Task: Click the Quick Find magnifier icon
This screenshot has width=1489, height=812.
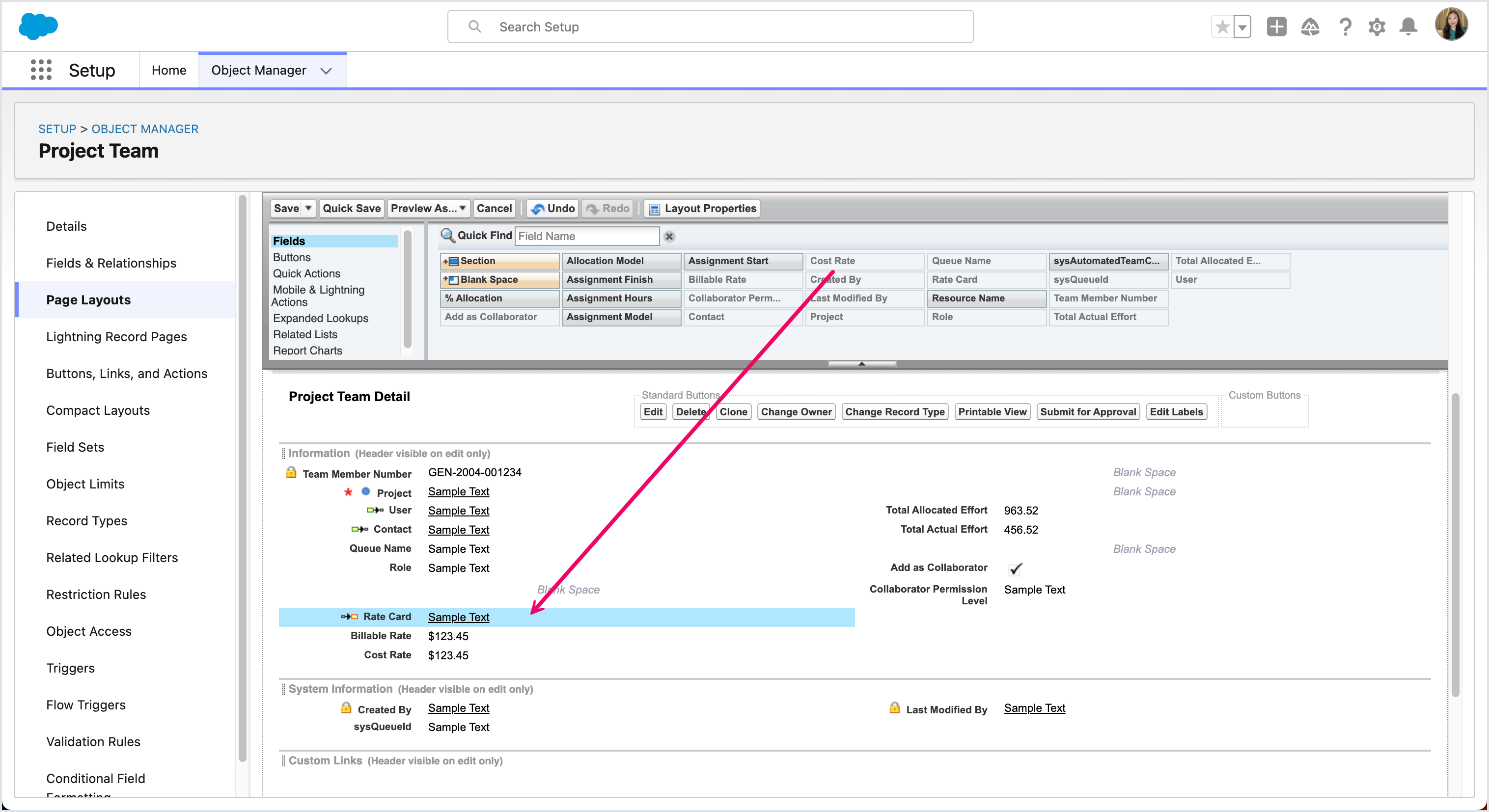Action: [448, 235]
